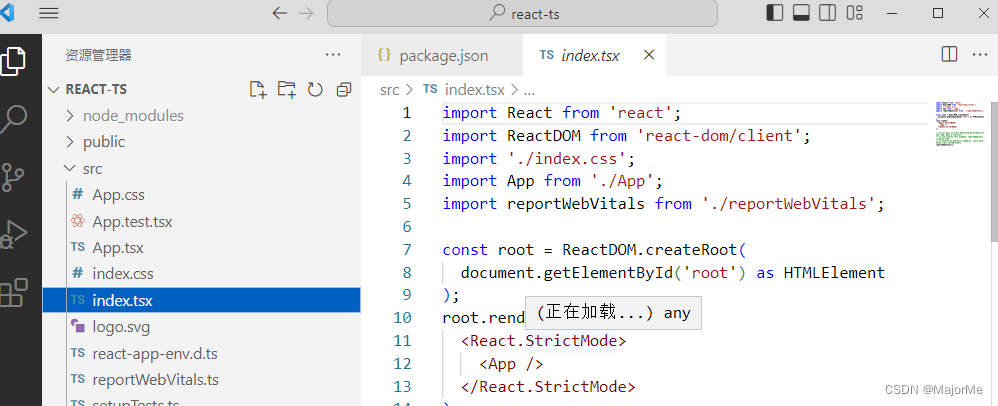
Task: Toggle primary side bar layout icon
Action: coord(775,13)
